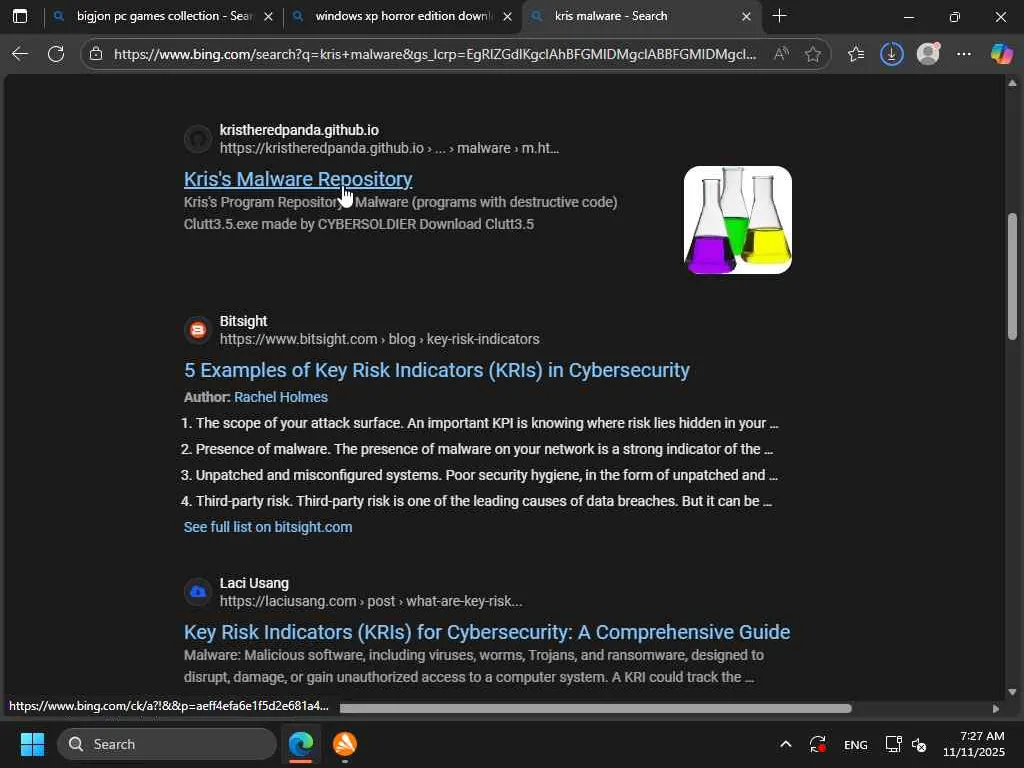Activate Read aloud icon in address bar
This screenshot has height=768, width=1024.
(x=781, y=54)
